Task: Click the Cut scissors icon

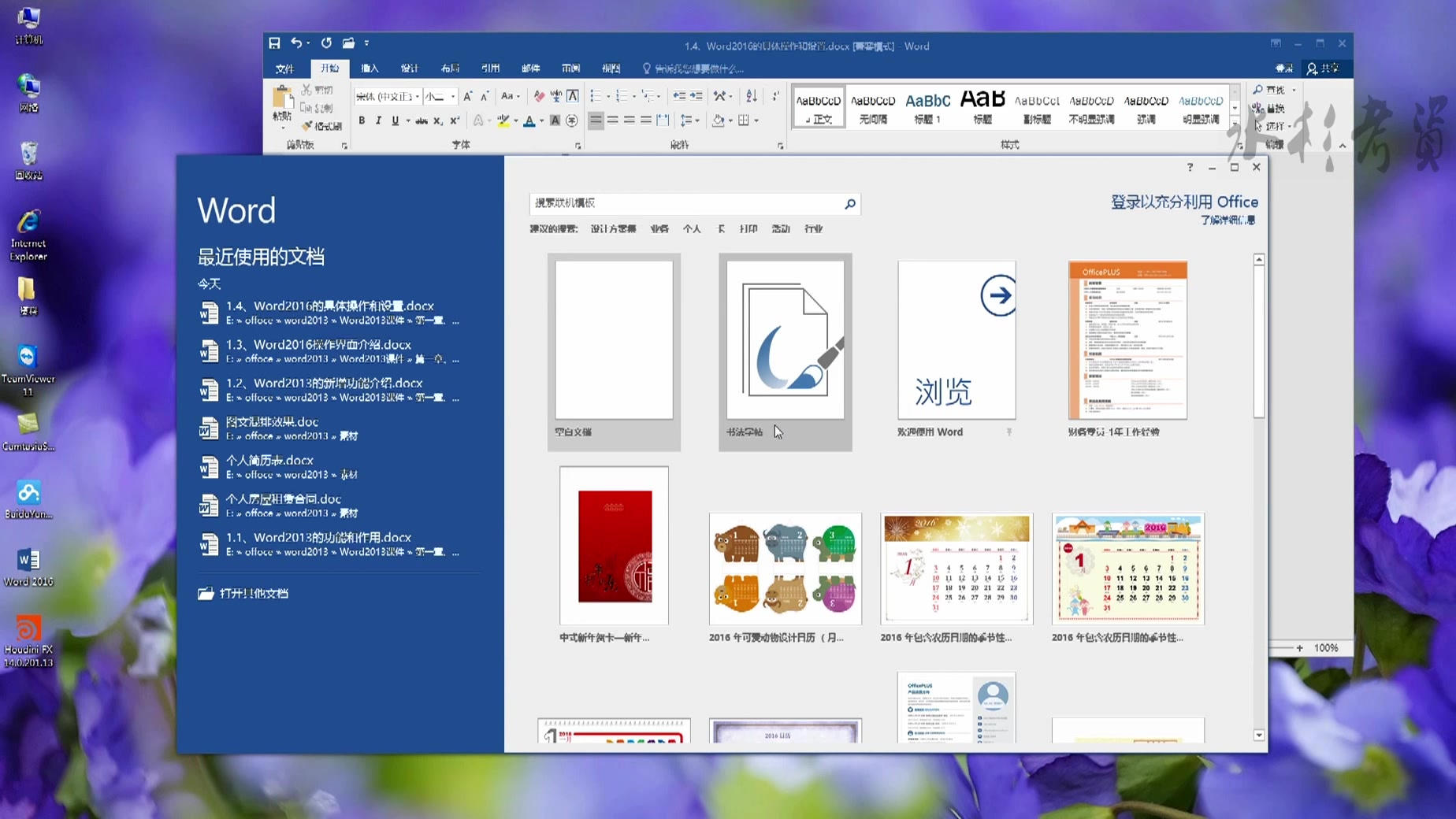Action: (306, 90)
